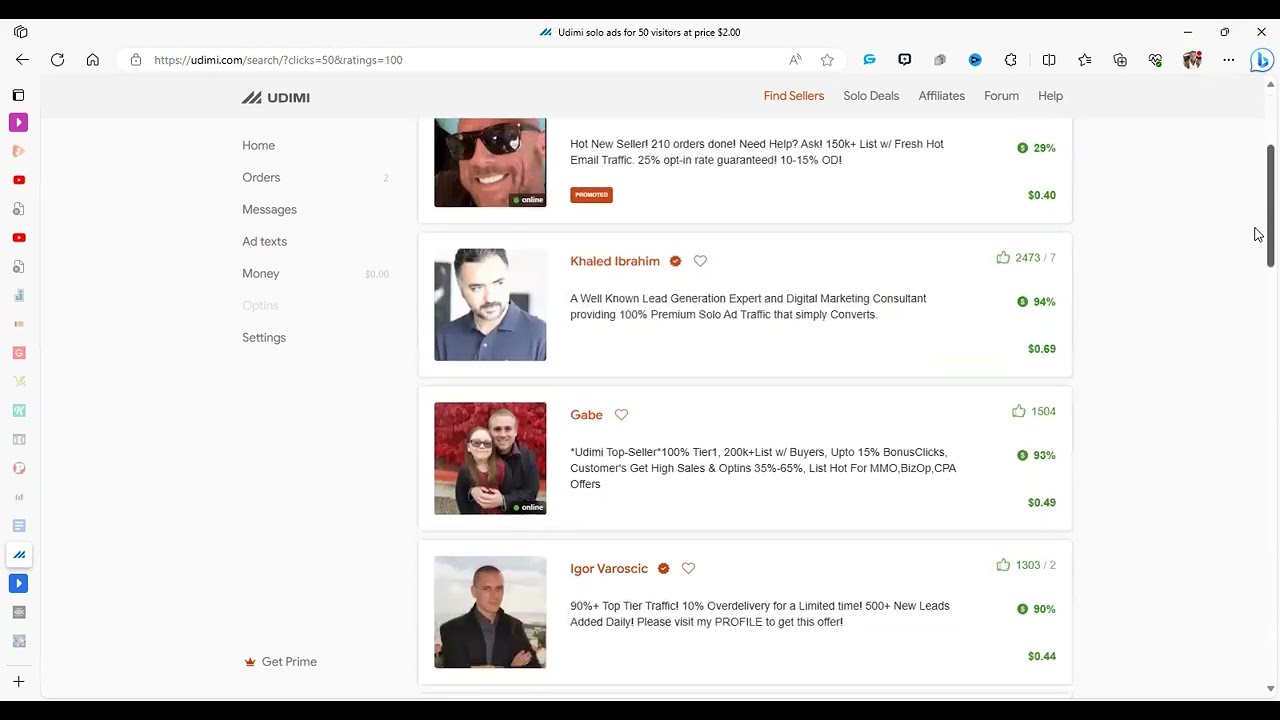Open Orders in sidebar

[x=261, y=178]
